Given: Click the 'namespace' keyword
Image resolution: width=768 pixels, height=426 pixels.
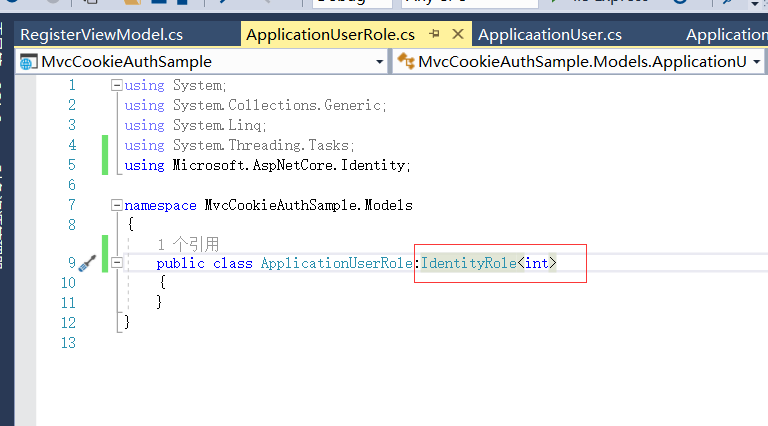Looking at the screenshot, I should pyautogui.click(x=160, y=206).
